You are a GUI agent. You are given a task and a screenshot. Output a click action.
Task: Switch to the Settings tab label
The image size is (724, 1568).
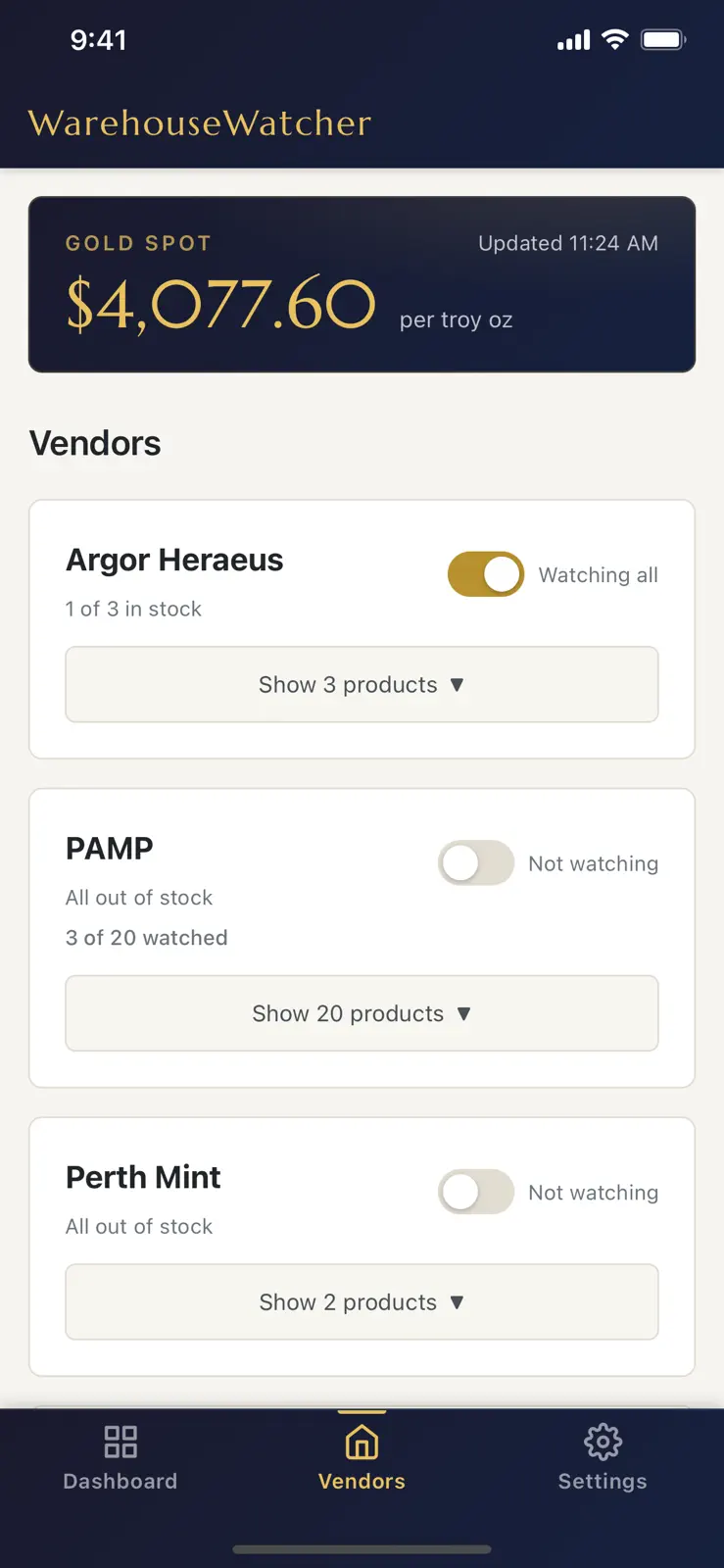point(603,1481)
